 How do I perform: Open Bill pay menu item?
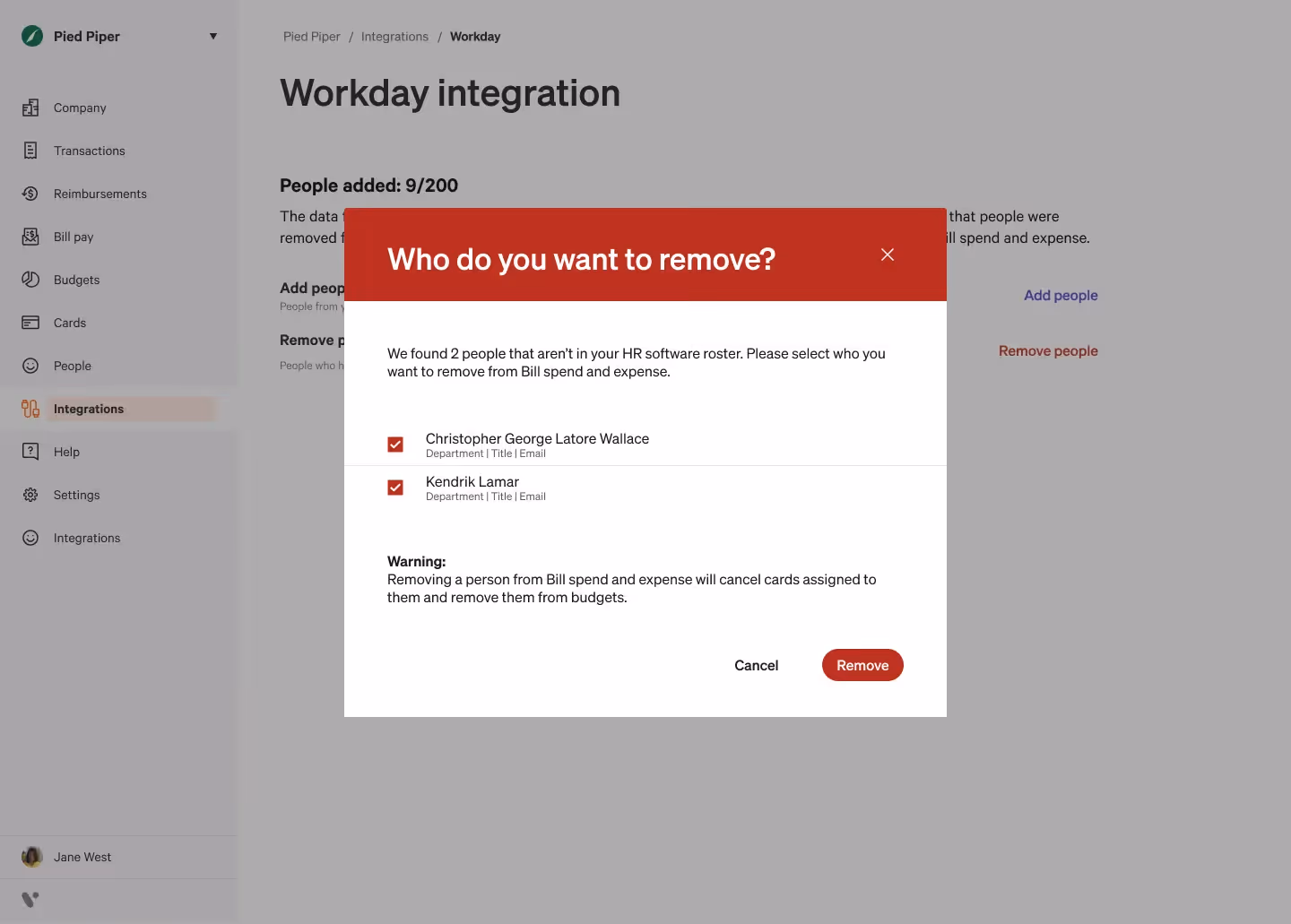[x=74, y=237]
